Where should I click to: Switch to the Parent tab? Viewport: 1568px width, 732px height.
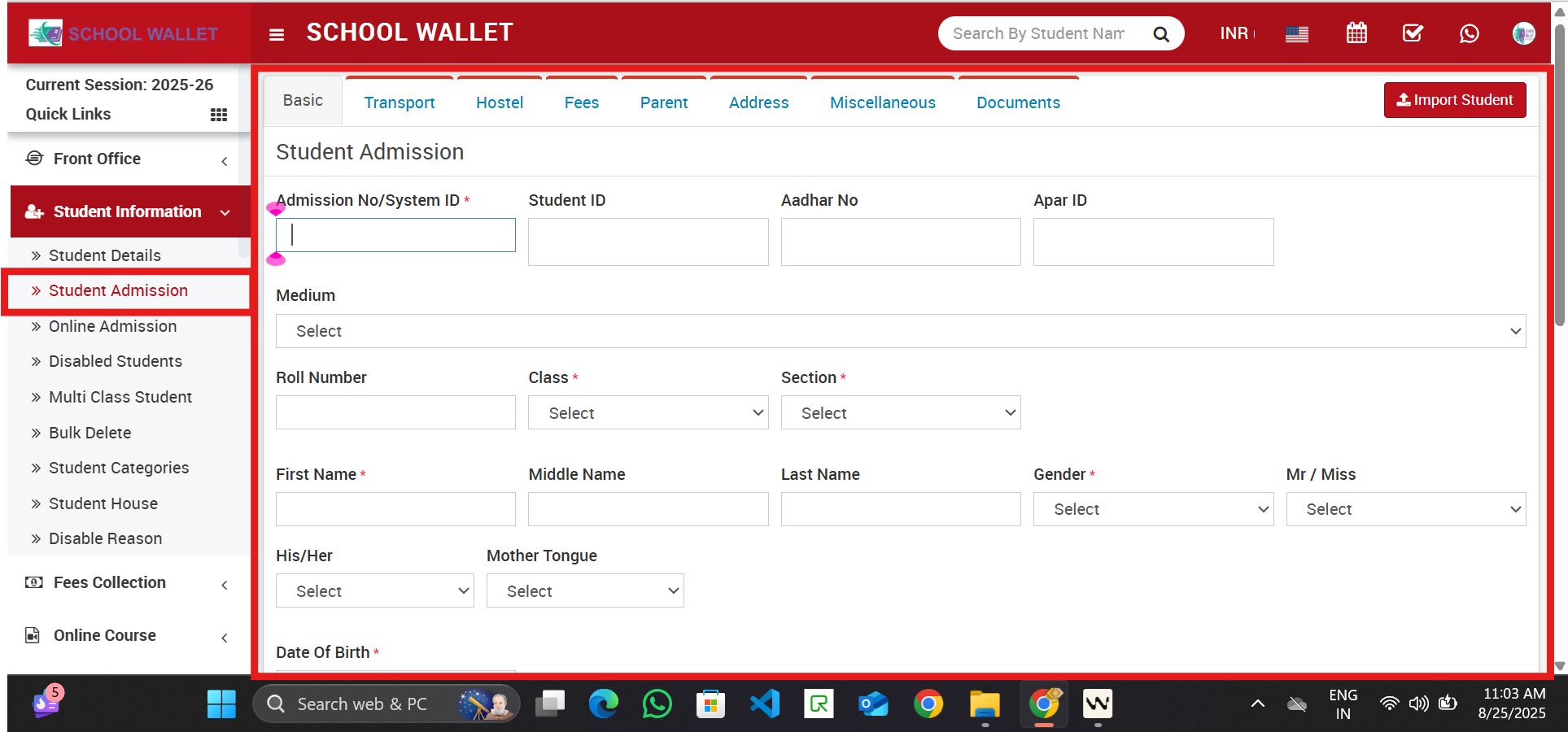tap(664, 102)
